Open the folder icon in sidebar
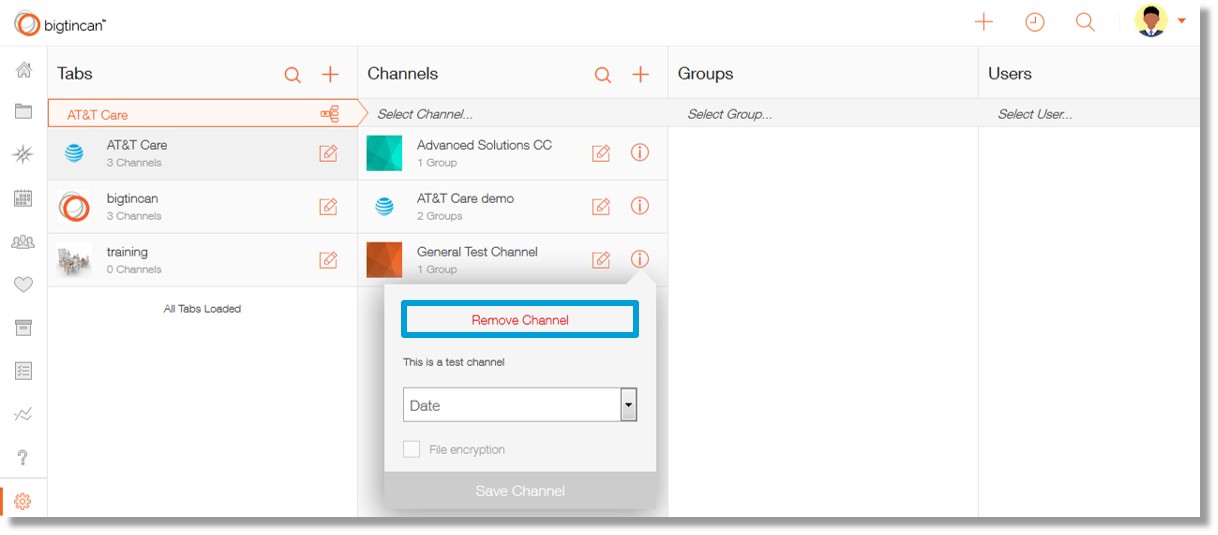The image size is (1218, 535). (x=24, y=111)
